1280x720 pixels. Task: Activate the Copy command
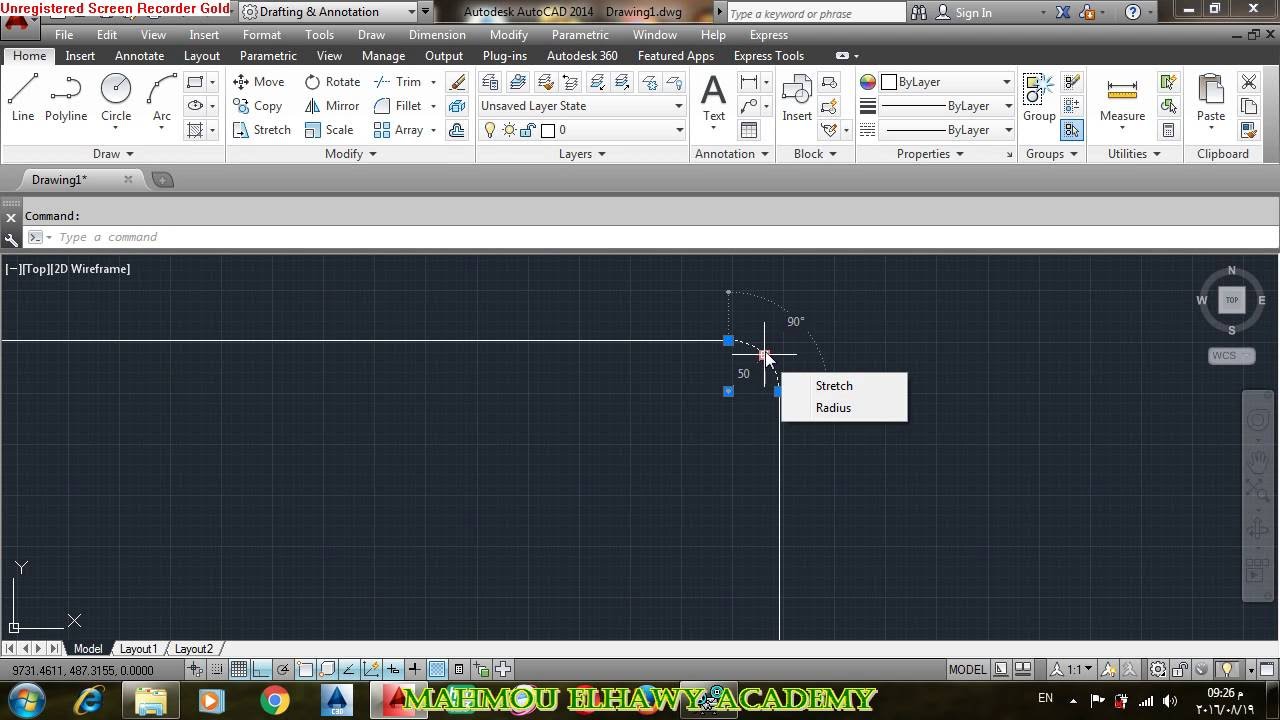point(258,106)
